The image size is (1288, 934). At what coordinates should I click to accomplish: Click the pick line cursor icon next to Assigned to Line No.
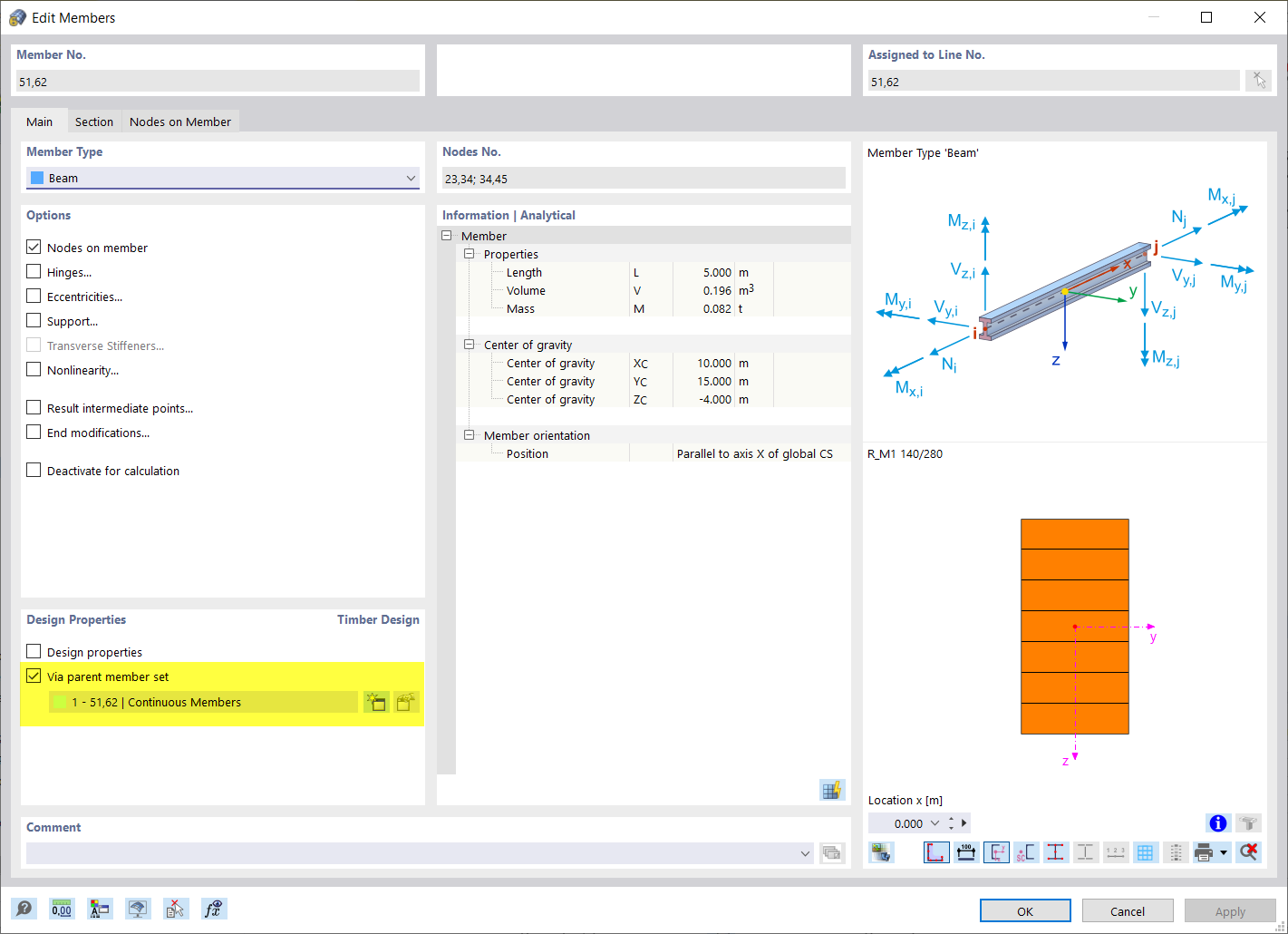pyautogui.click(x=1259, y=81)
